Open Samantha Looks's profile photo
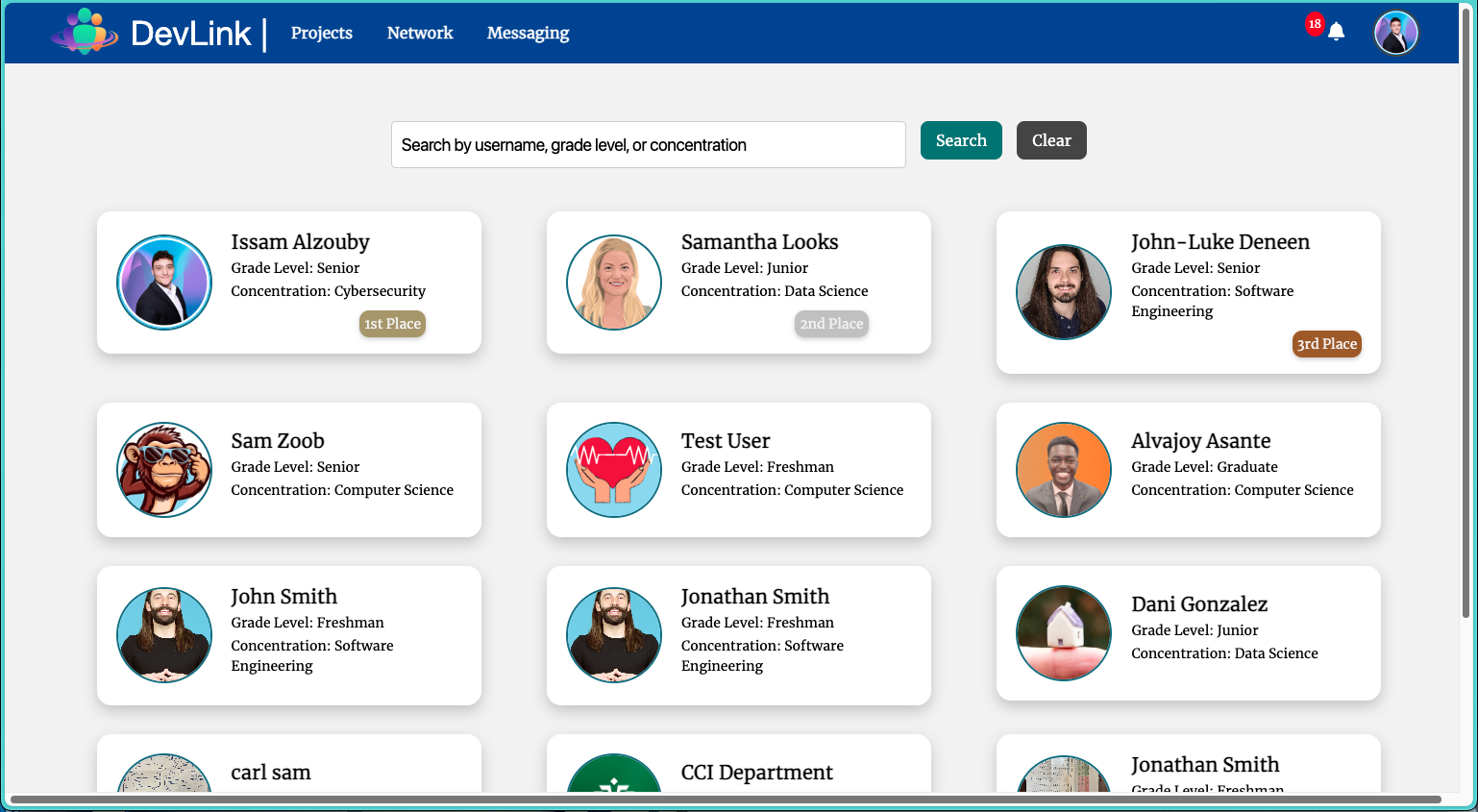 tap(614, 283)
